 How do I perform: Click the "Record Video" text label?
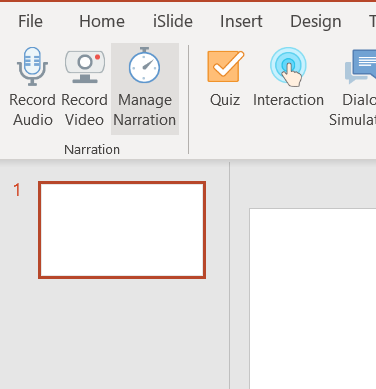point(84,110)
